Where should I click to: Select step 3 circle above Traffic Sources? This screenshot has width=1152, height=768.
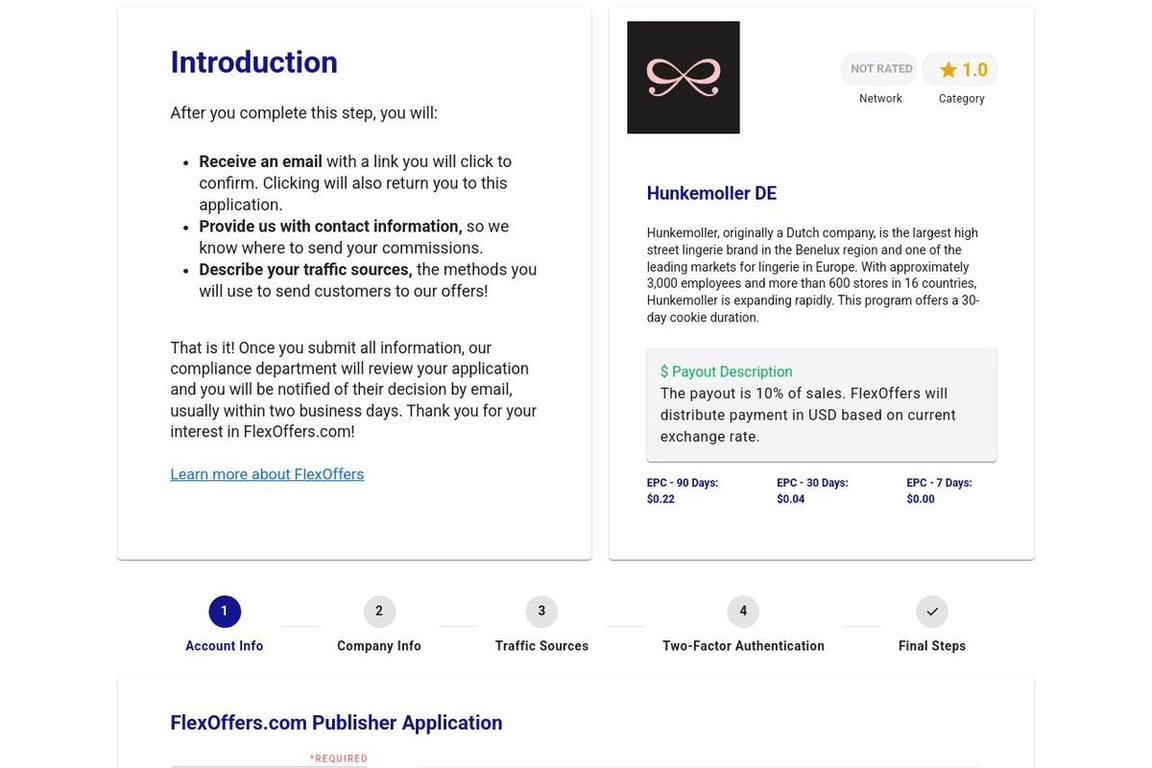point(541,611)
